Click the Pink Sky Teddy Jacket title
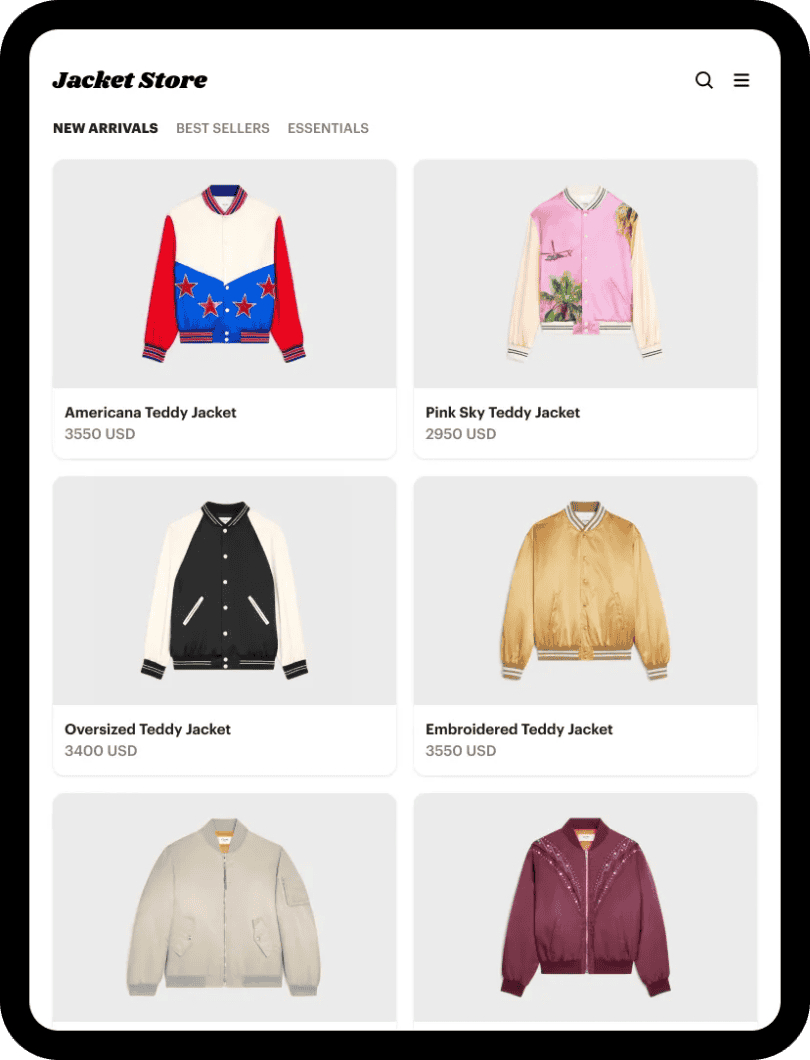Image resolution: width=810 pixels, height=1060 pixels. (x=502, y=412)
